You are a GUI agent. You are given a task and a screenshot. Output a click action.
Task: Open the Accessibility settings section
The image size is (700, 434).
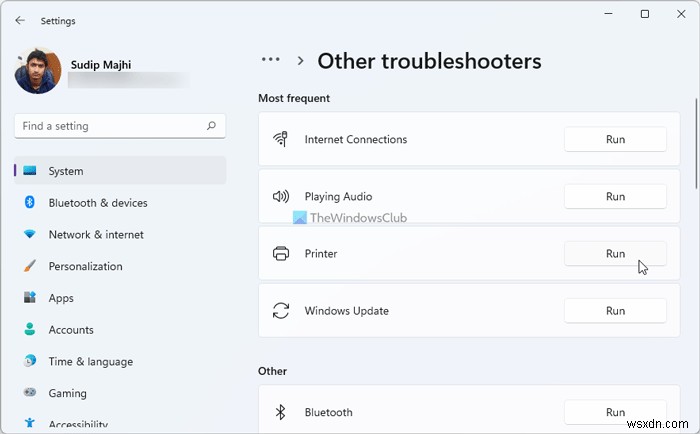pos(80,423)
